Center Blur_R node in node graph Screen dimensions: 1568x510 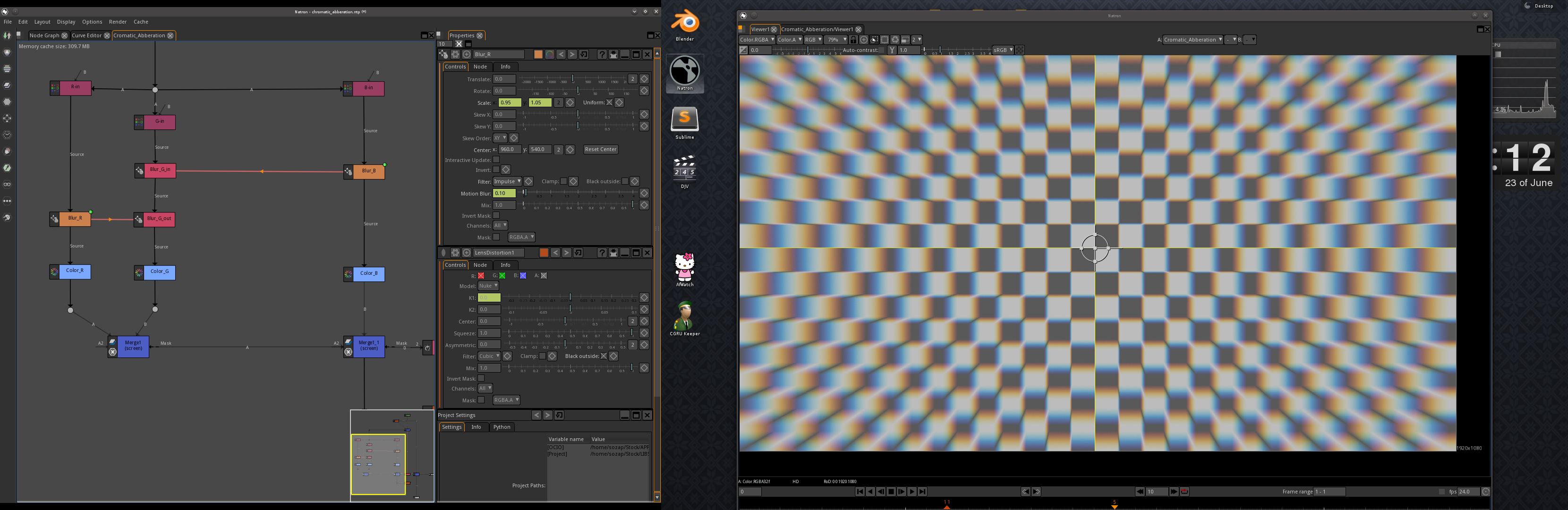click(x=467, y=54)
